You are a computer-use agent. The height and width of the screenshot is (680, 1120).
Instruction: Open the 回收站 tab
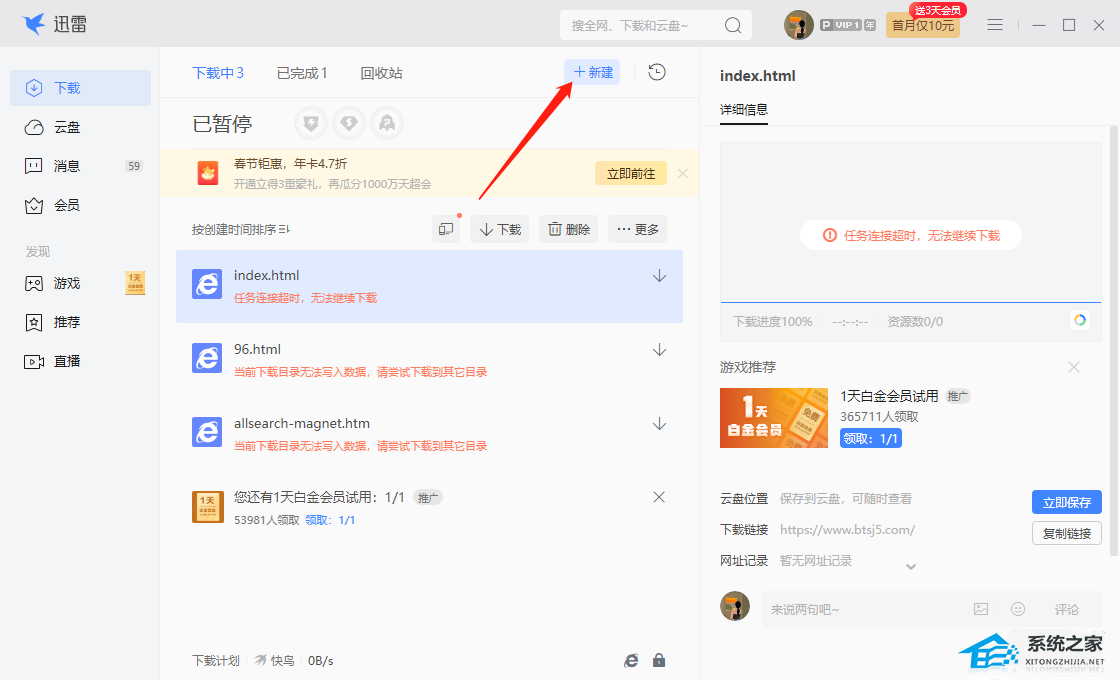click(381, 73)
